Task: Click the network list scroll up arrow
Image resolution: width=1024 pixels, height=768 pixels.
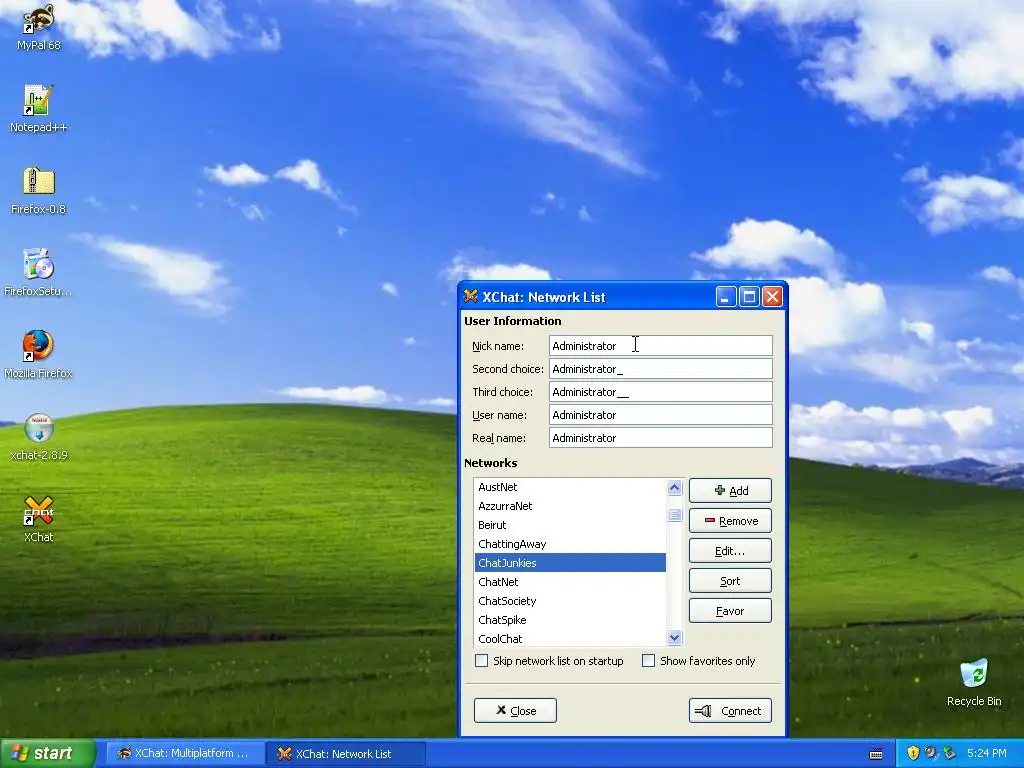Action: pyautogui.click(x=675, y=487)
